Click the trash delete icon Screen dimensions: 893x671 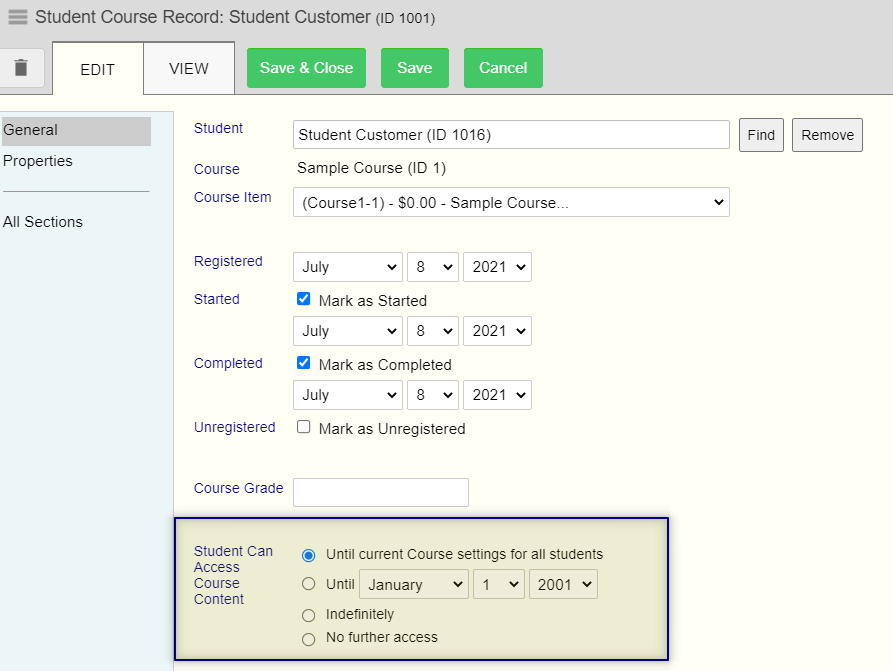click(21, 68)
